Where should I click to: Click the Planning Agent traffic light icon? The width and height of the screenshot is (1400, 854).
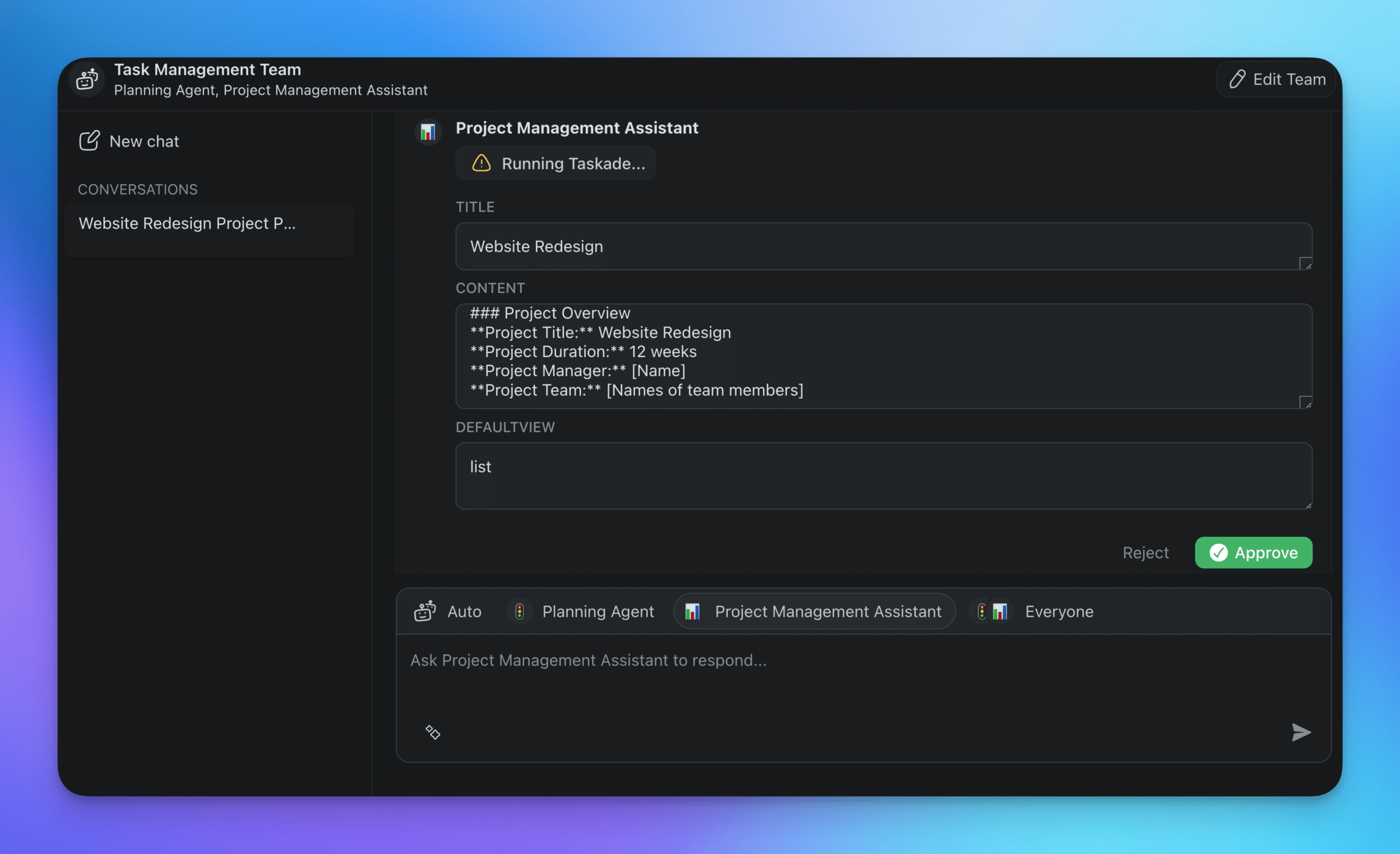click(x=519, y=611)
